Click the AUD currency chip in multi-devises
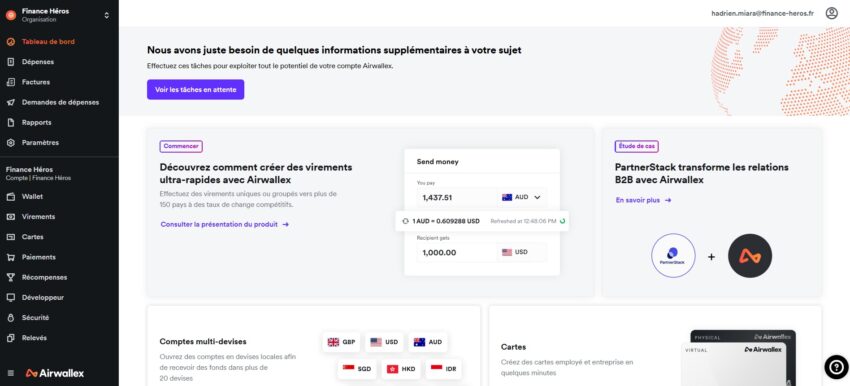 [428, 342]
